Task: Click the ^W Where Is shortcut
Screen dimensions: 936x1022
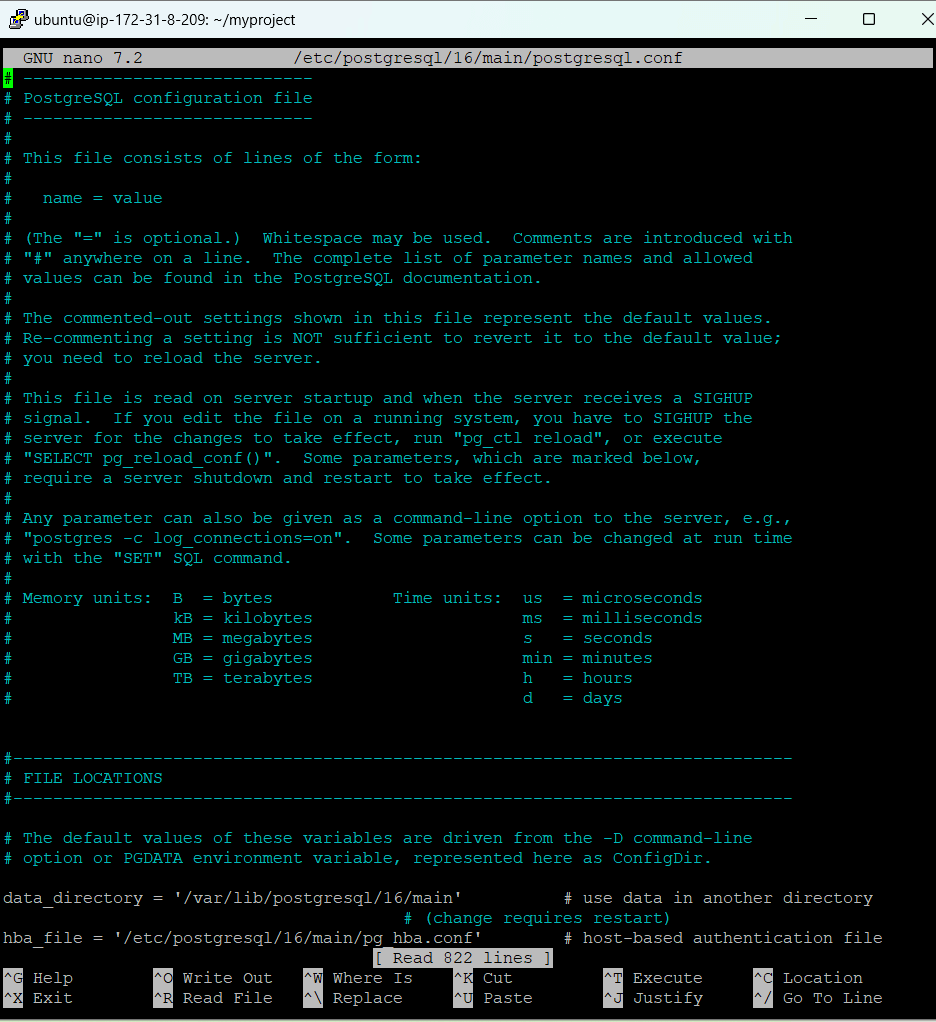Action: tap(358, 978)
